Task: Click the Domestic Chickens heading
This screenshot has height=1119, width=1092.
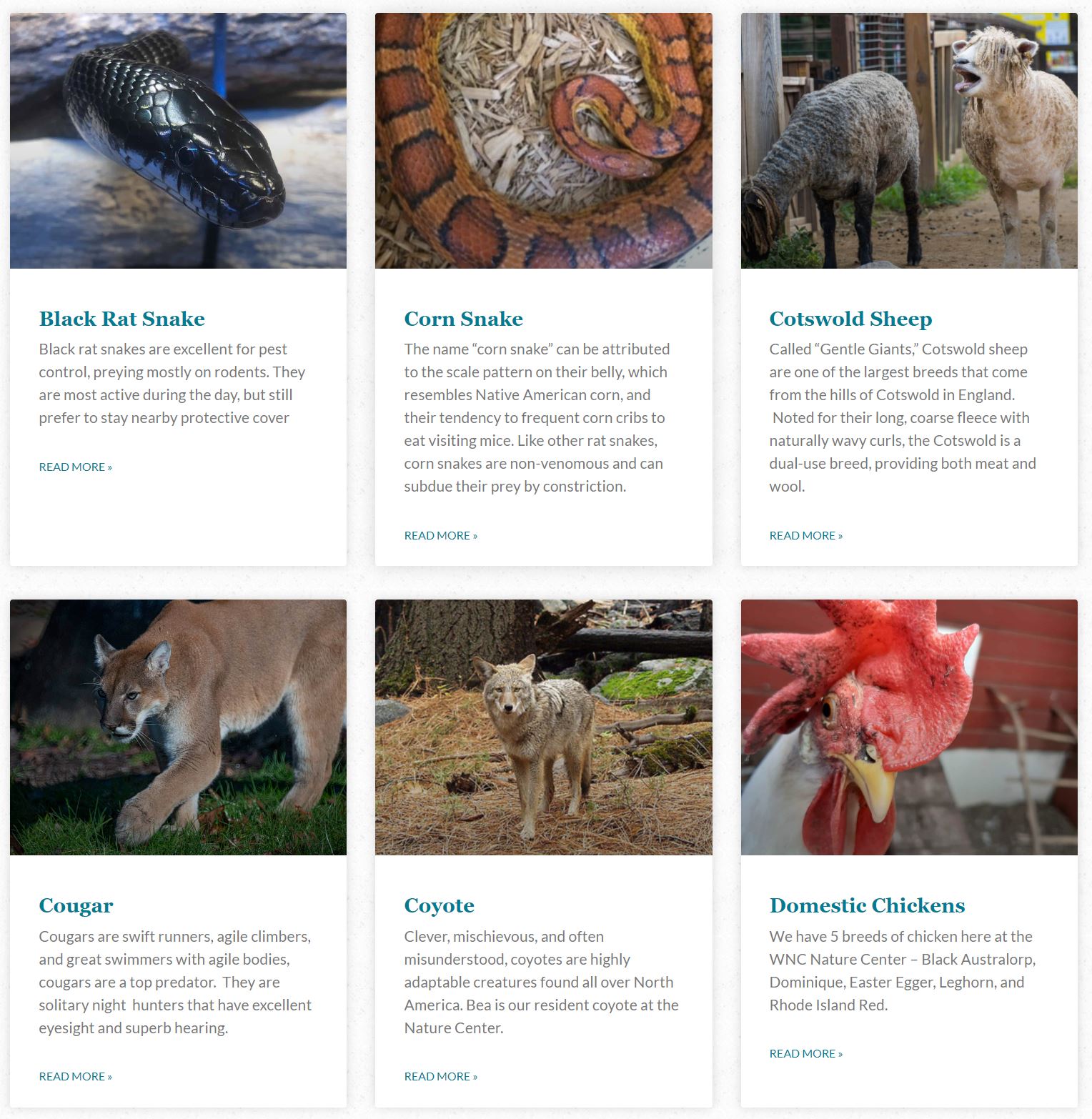Action: [867, 905]
